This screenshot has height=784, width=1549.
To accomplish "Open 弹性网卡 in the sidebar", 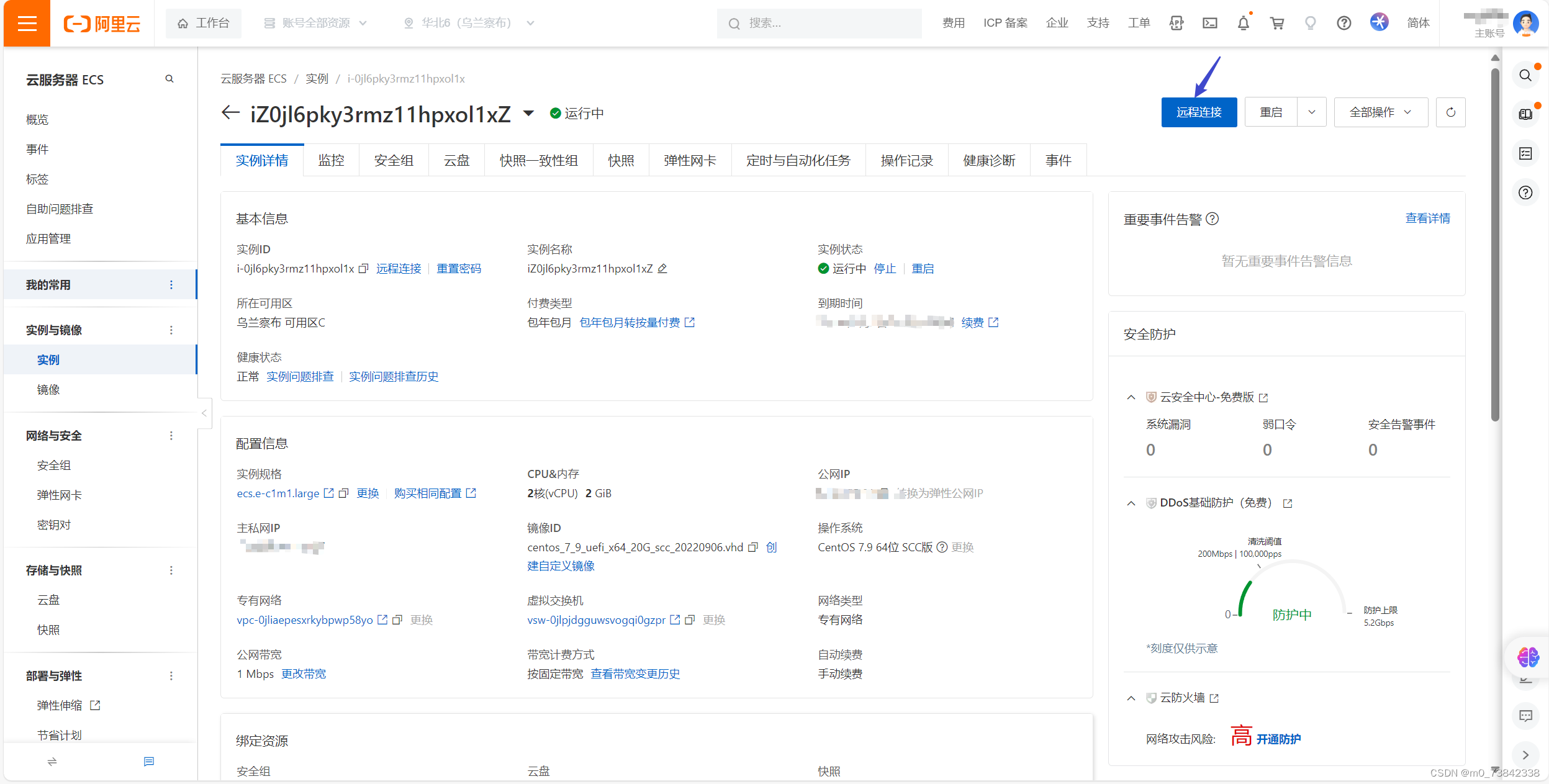I will click(60, 495).
